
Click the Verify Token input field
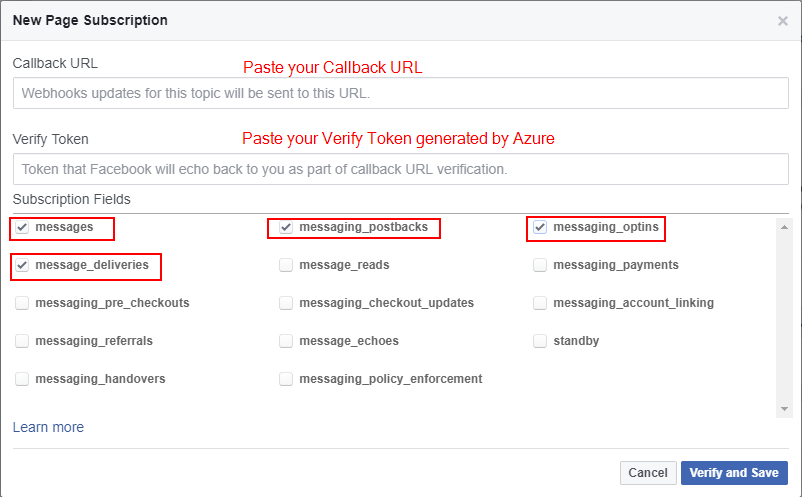click(400, 169)
